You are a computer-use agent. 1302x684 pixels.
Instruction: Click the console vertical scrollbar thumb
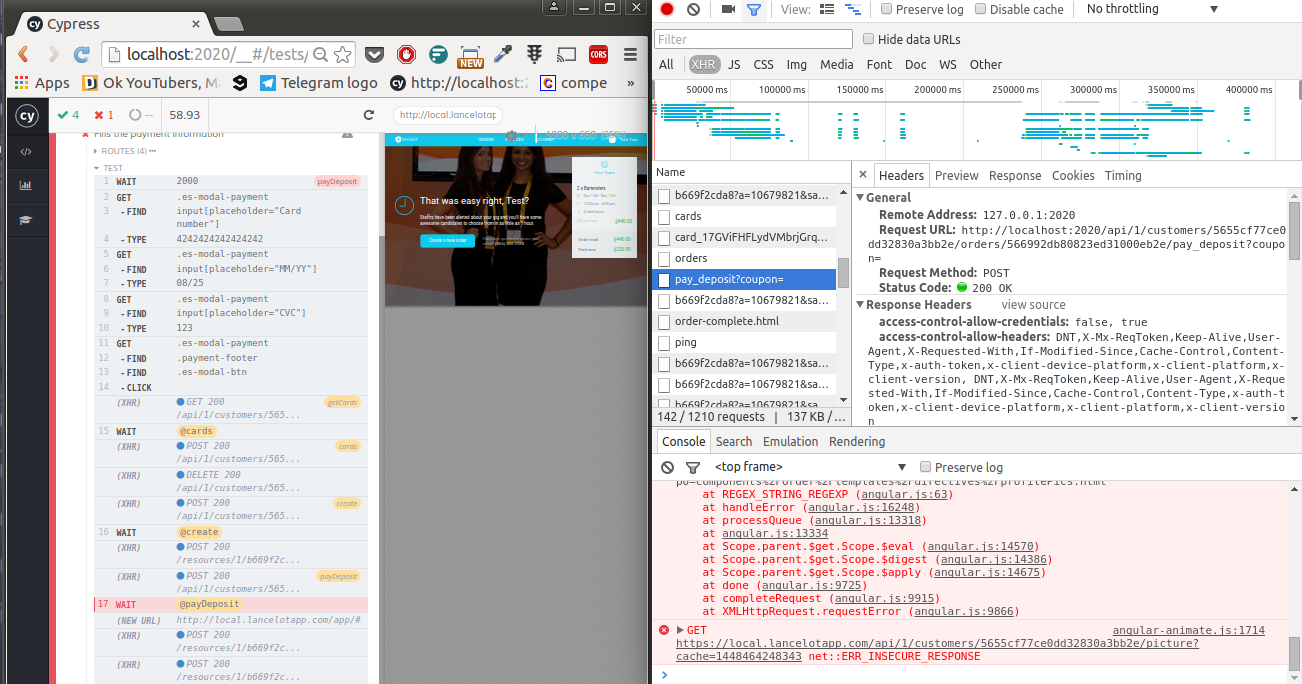(x=1295, y=652)
